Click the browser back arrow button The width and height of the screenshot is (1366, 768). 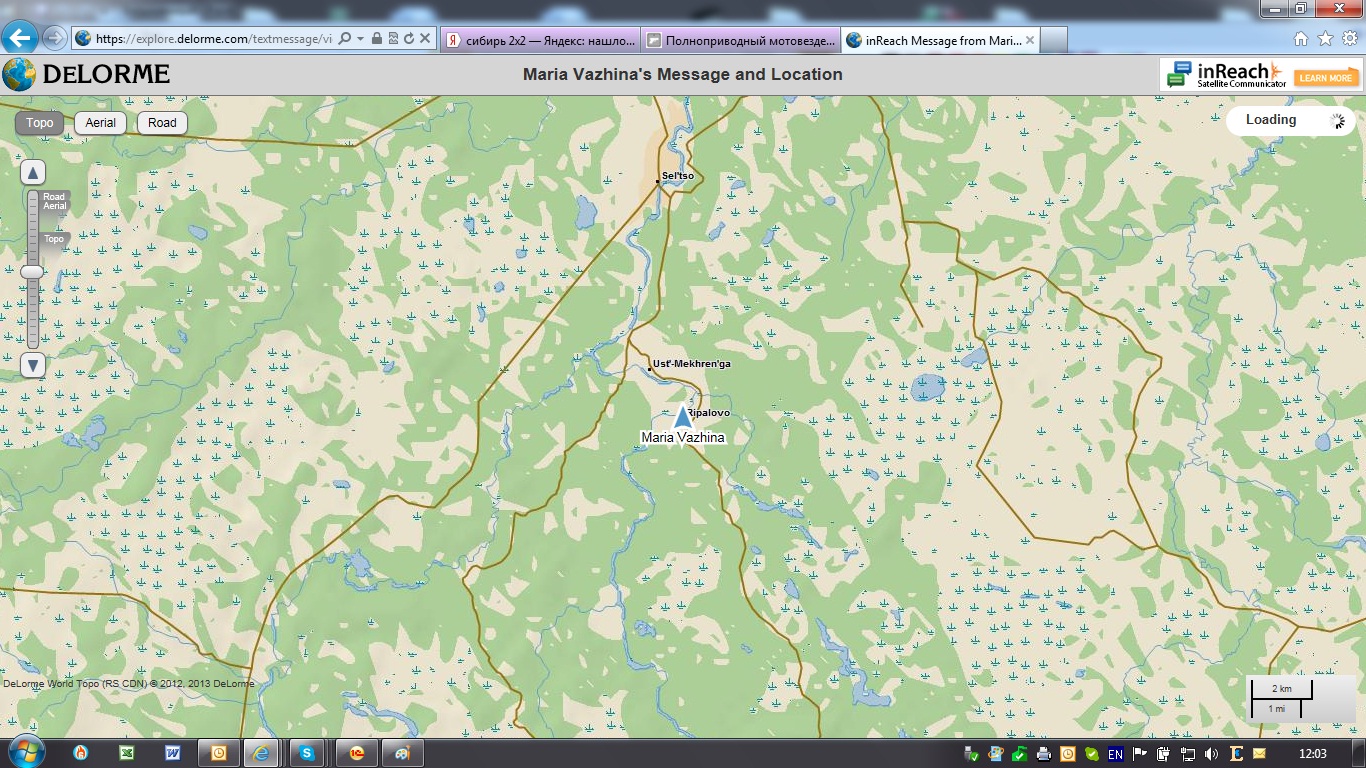(20, 38)
